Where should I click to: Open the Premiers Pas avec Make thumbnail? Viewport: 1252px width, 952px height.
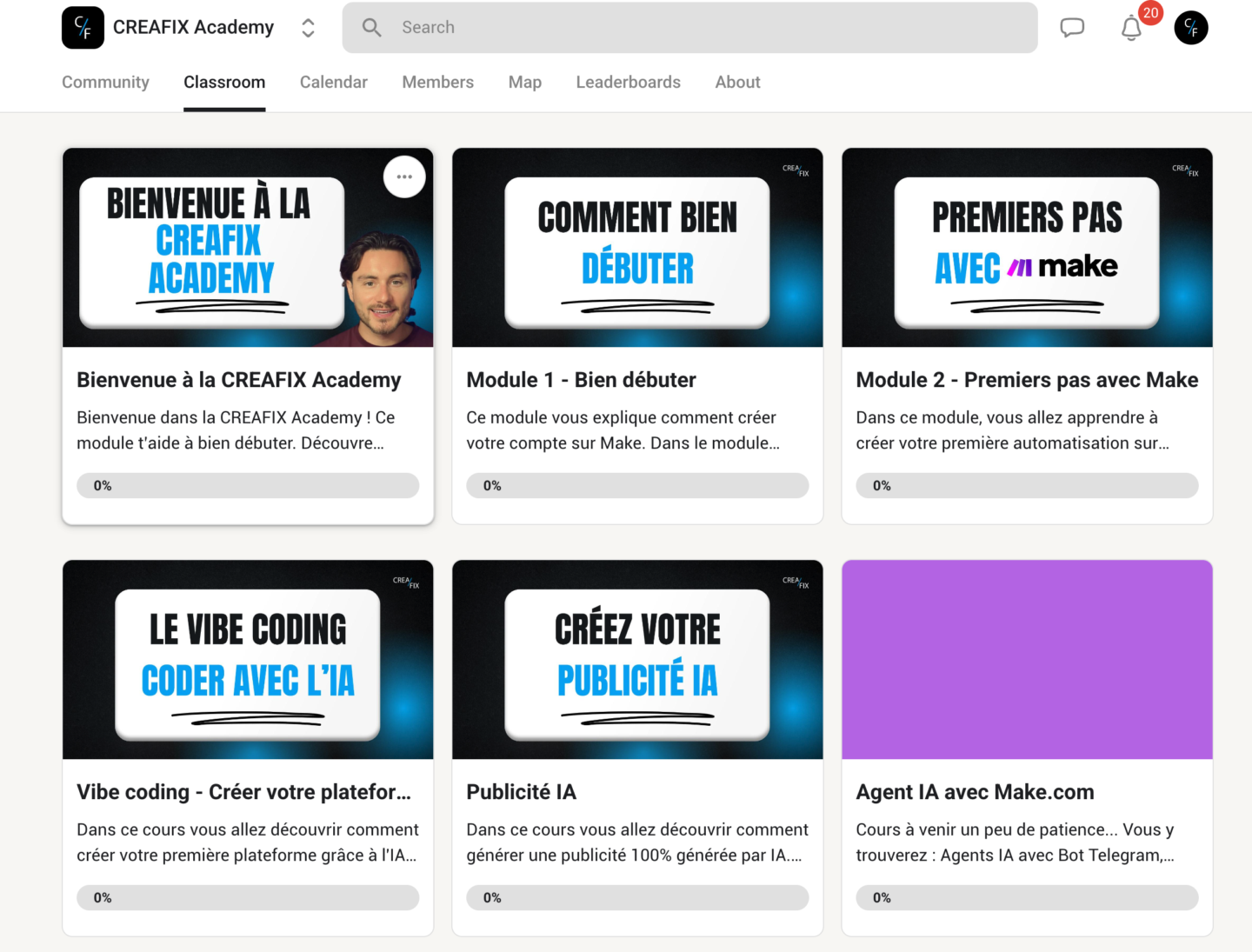pos(1027,248)
